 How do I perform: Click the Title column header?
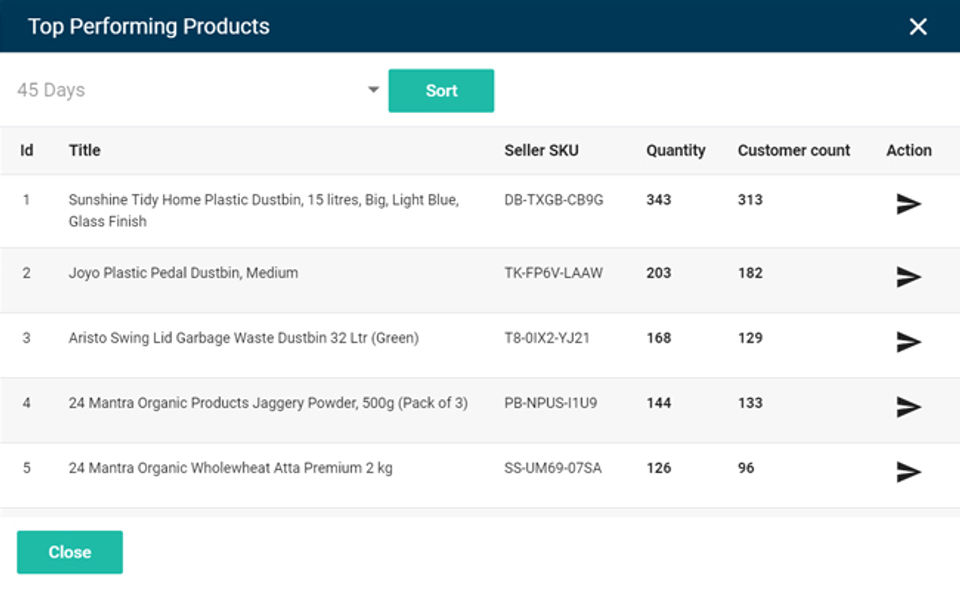tap(85, 150)
